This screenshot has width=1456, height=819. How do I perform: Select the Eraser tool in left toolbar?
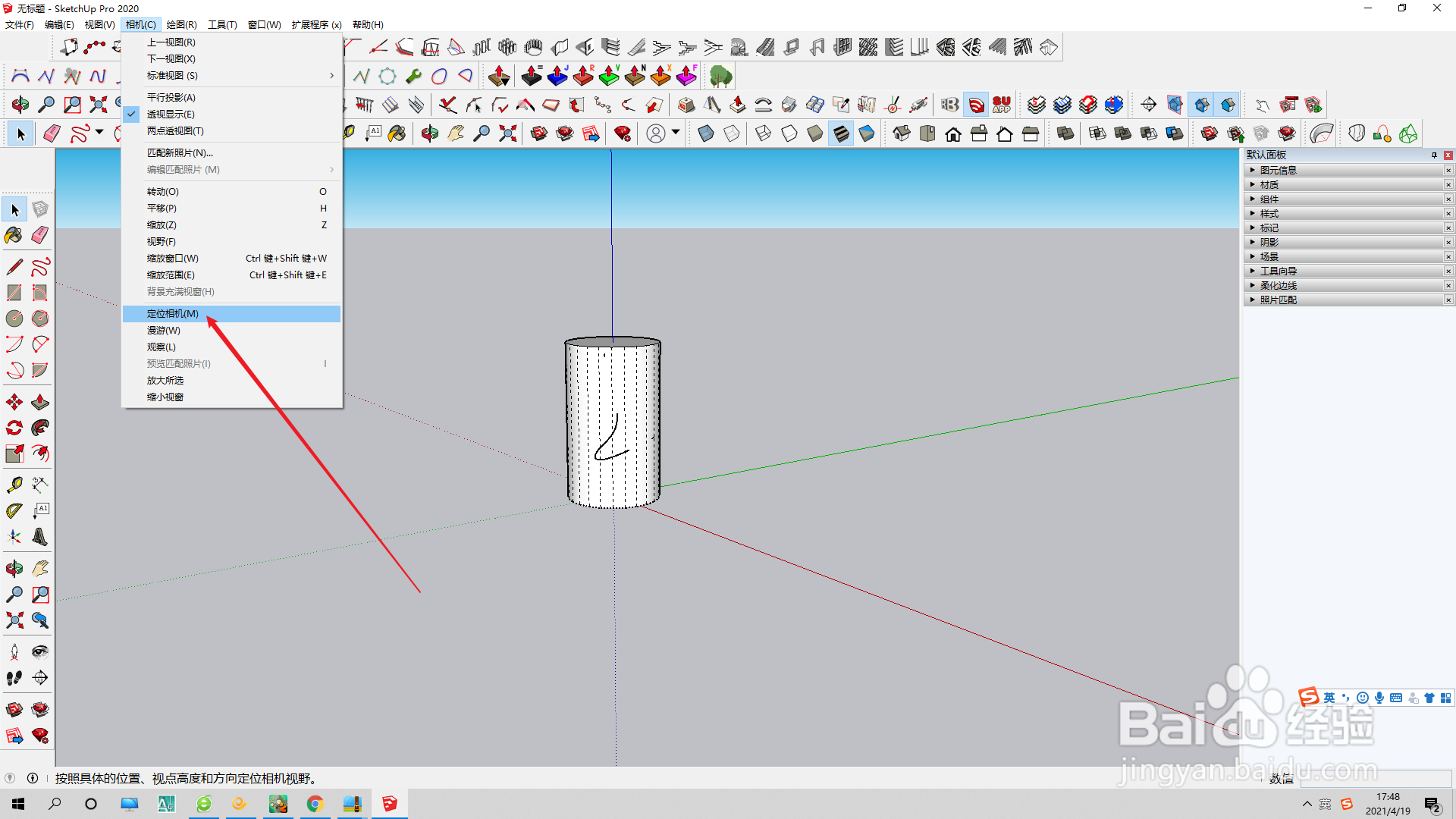point(40,236)
